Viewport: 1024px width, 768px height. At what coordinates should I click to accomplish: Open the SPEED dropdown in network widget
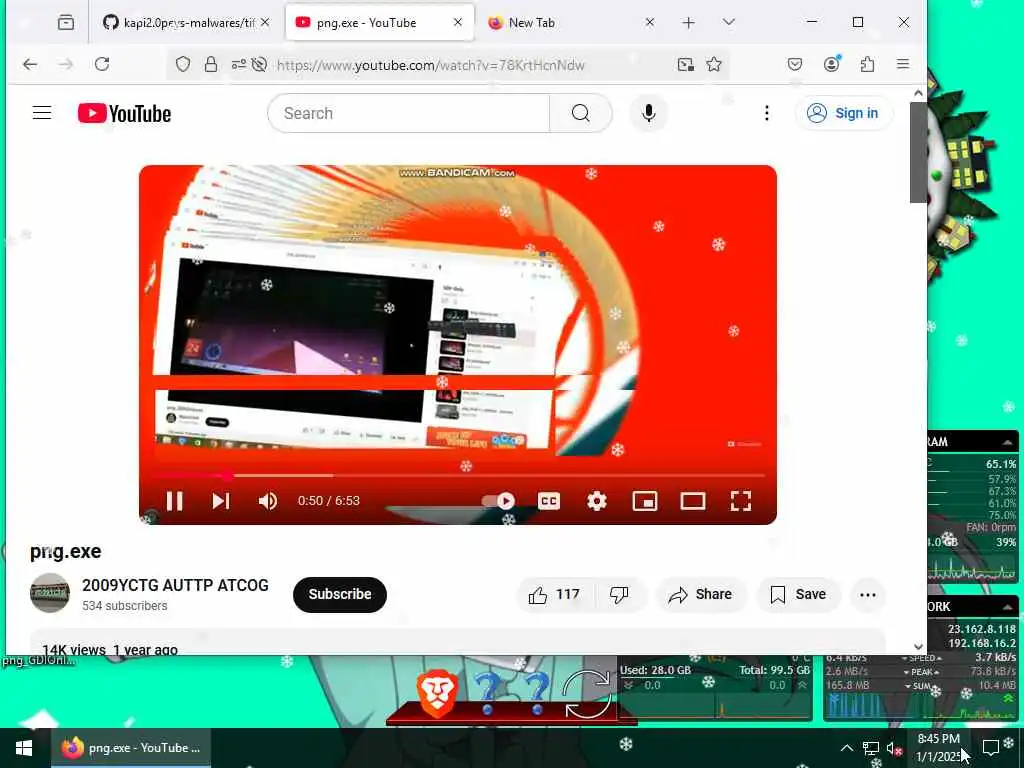pyautogui.click(x=921, y=658)
